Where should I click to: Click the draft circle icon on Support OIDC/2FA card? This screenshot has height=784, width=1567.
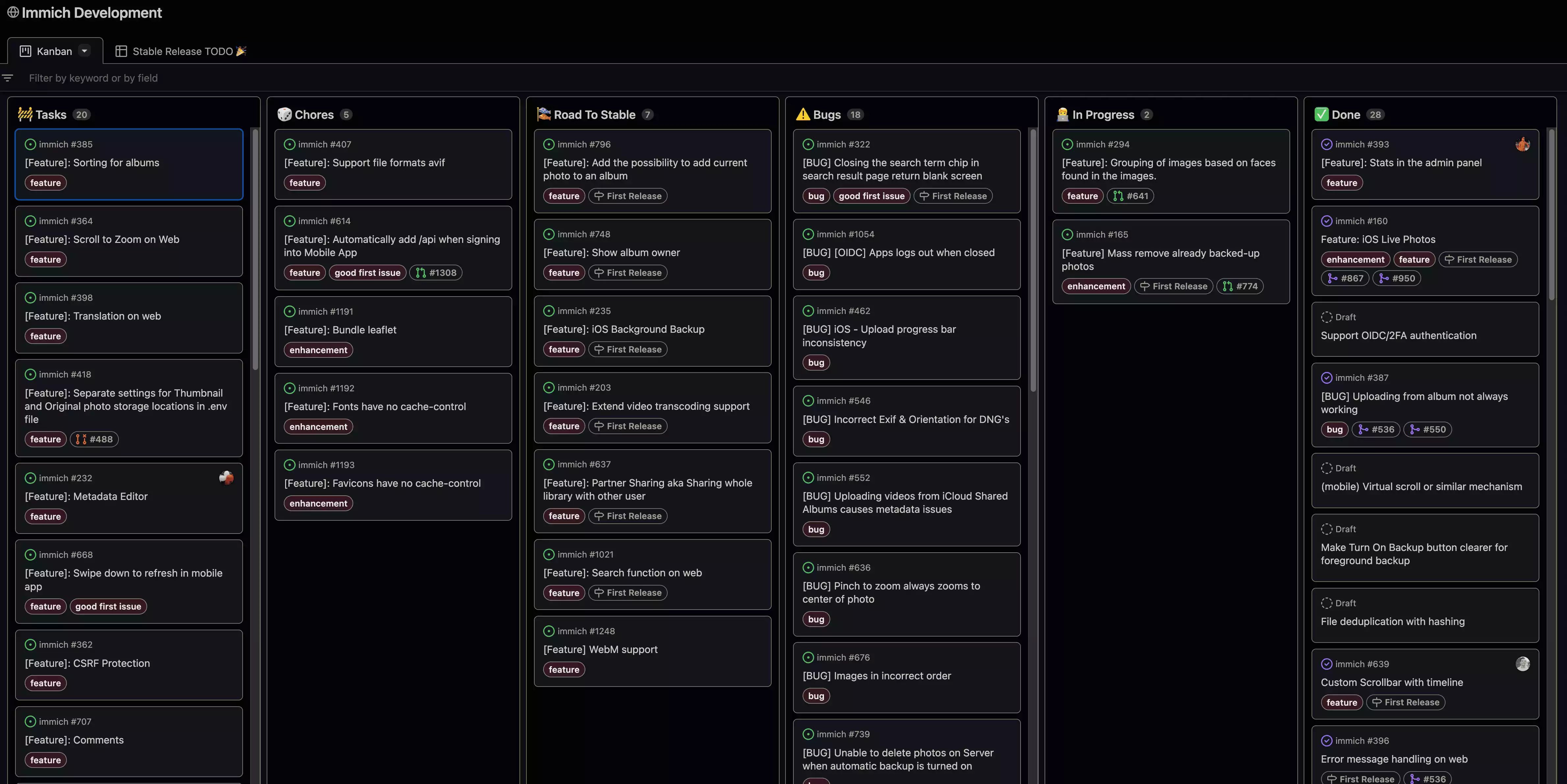[1327, 317]
